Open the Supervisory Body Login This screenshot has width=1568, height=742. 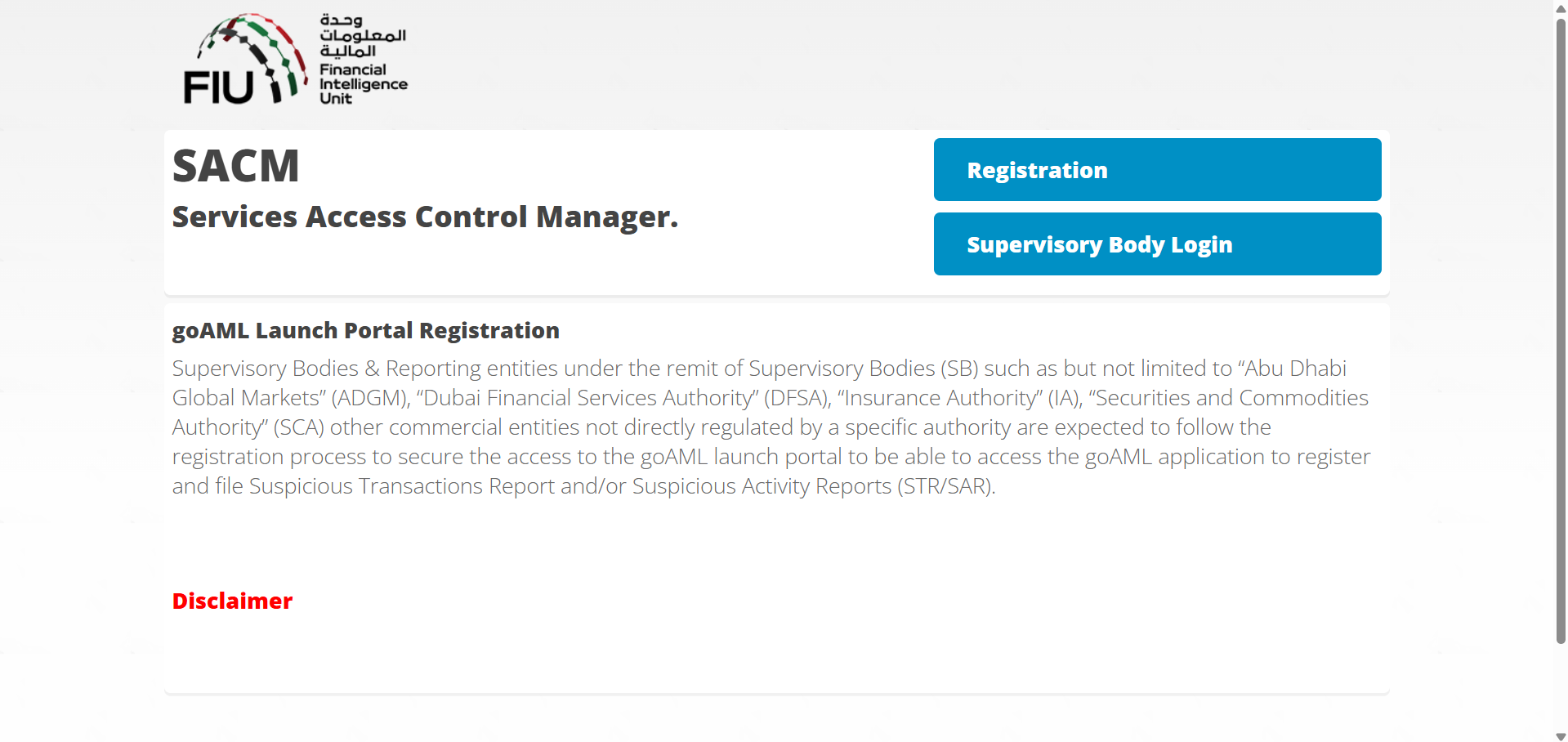coord(1157,244)
